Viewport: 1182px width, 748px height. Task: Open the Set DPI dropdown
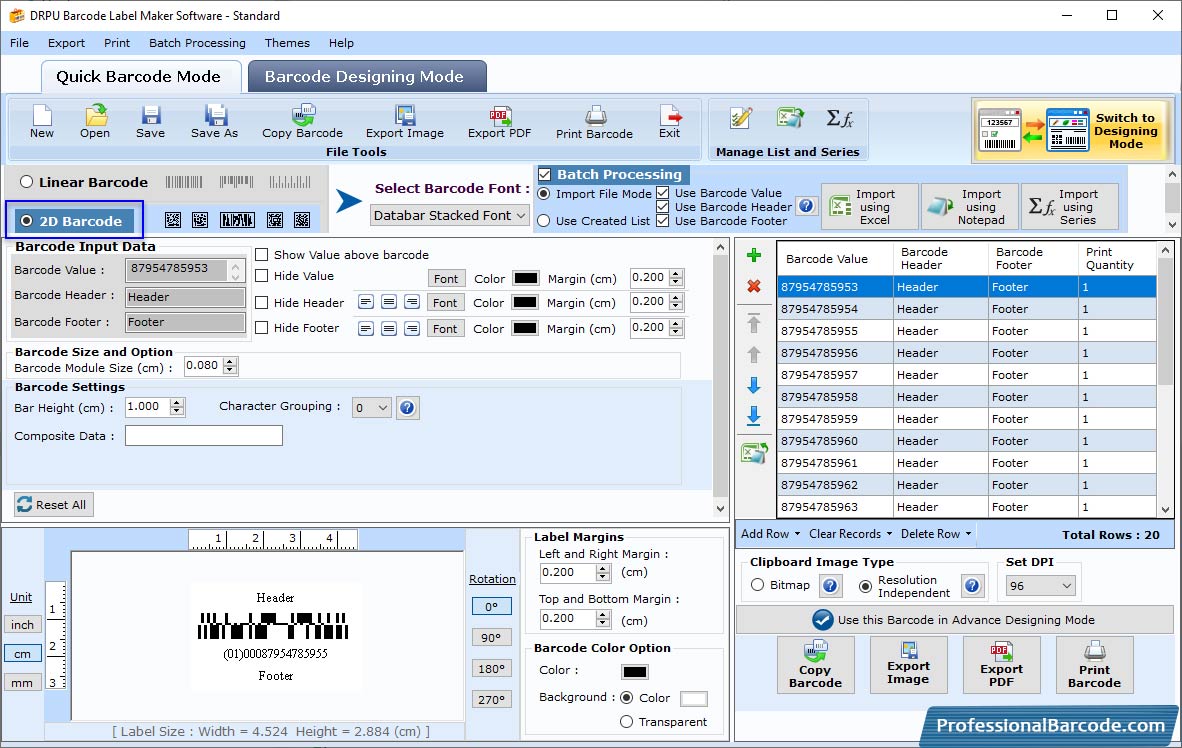(x=1040, y=586)
